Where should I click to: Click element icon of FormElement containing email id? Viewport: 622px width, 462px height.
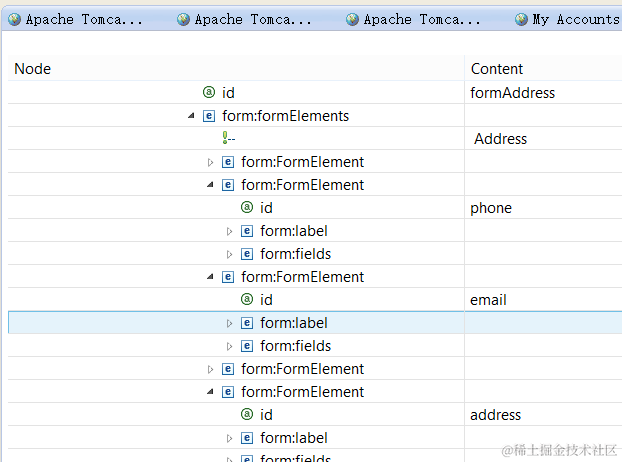coord(228,277)
